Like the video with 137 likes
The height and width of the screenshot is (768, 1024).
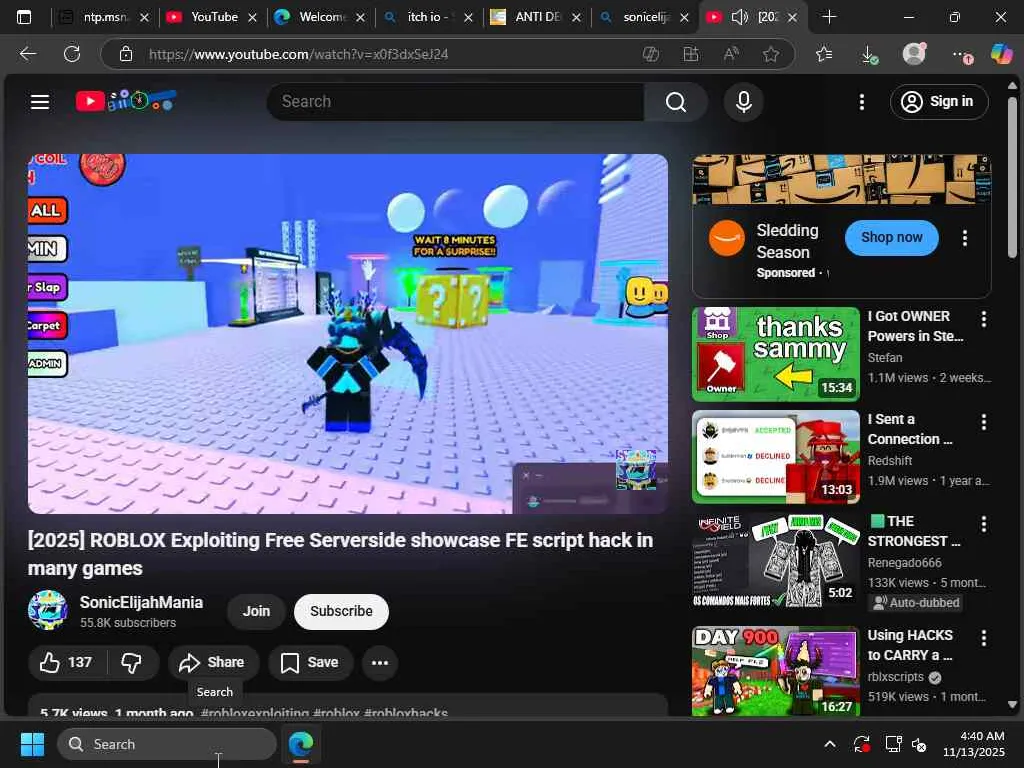point(67,663)
